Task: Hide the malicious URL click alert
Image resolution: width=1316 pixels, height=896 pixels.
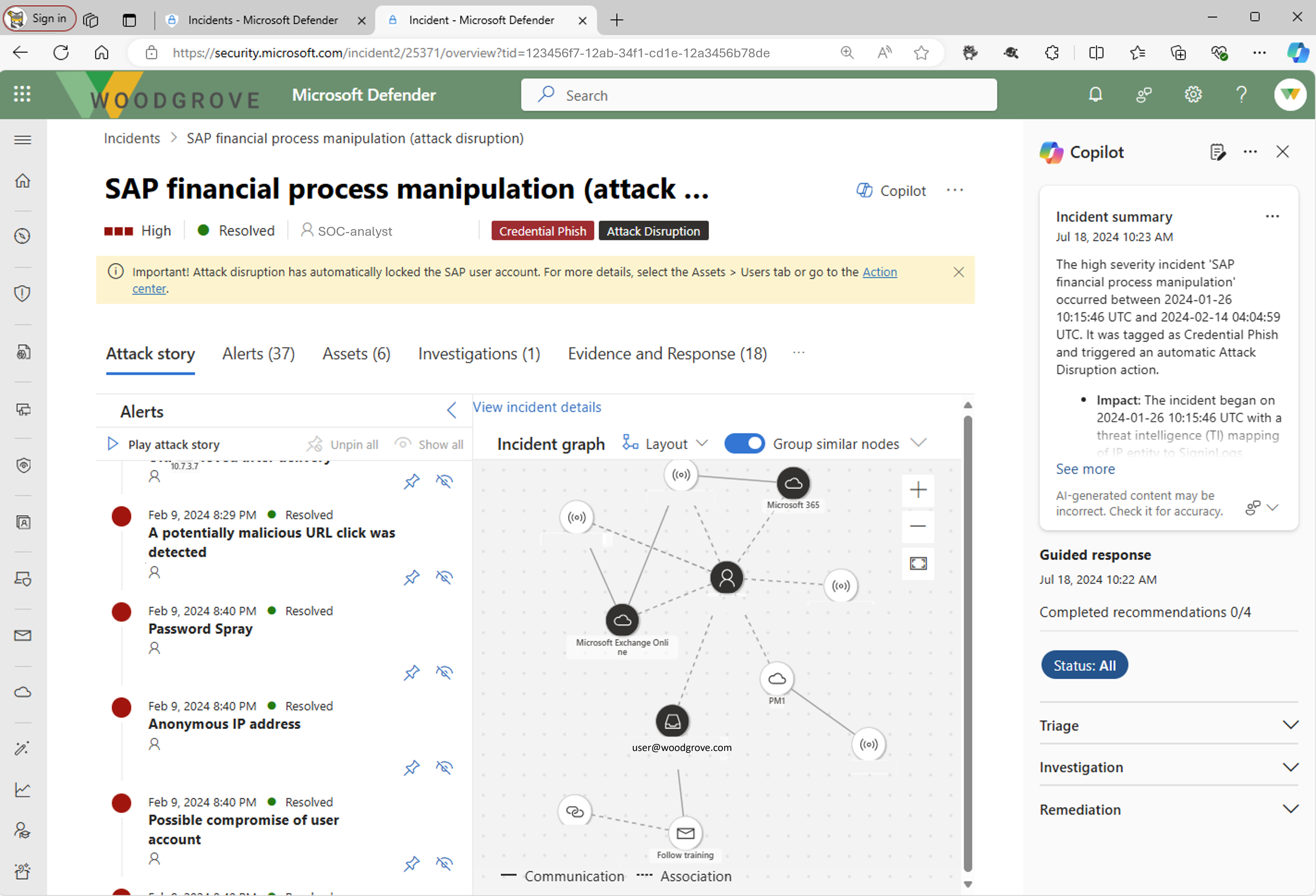Action: coord(444,577)
